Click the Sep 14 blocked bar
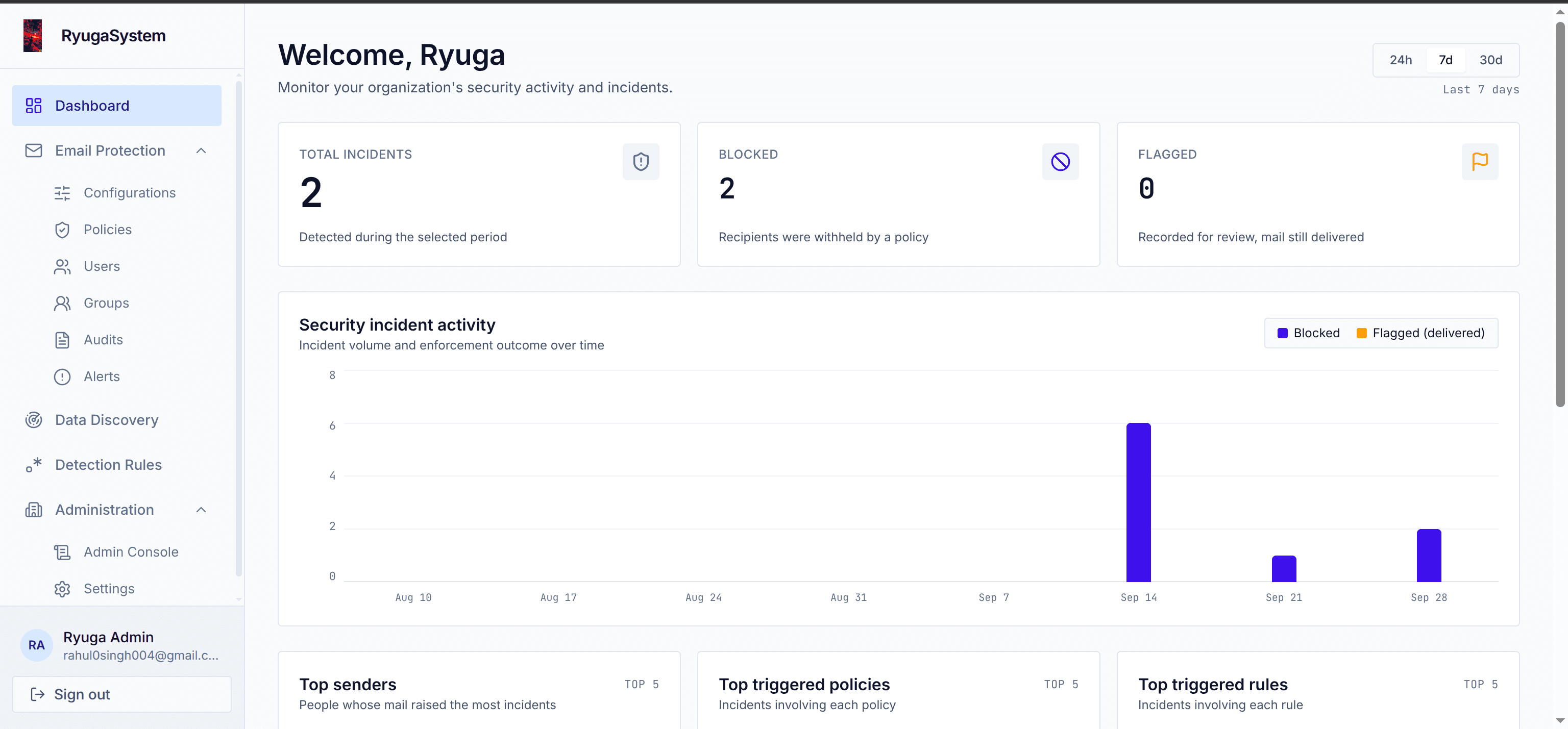 [1138, 502]
